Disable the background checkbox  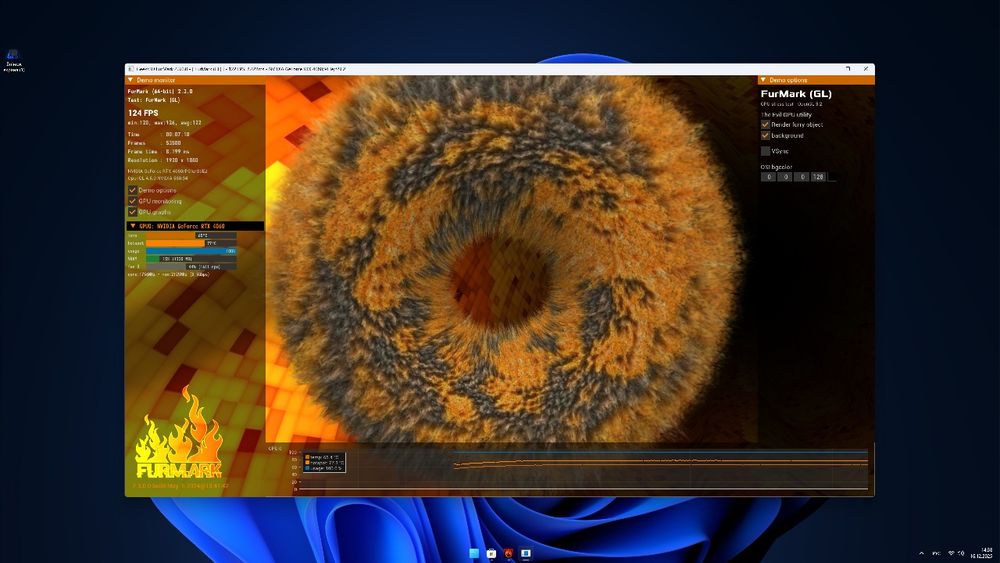765,135
